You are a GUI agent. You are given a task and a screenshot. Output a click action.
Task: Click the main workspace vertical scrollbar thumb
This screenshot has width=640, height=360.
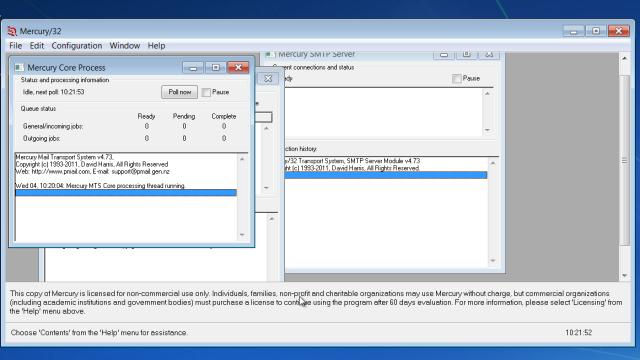coord(625,160)
